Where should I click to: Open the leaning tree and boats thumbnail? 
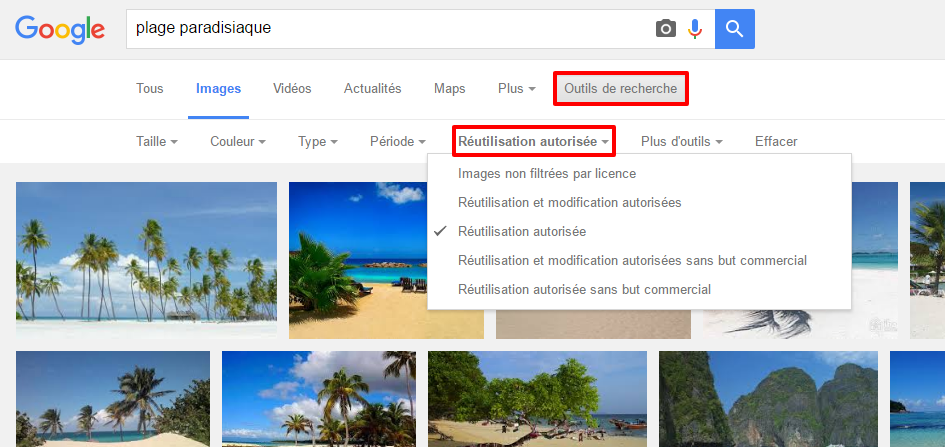point(538,399)
